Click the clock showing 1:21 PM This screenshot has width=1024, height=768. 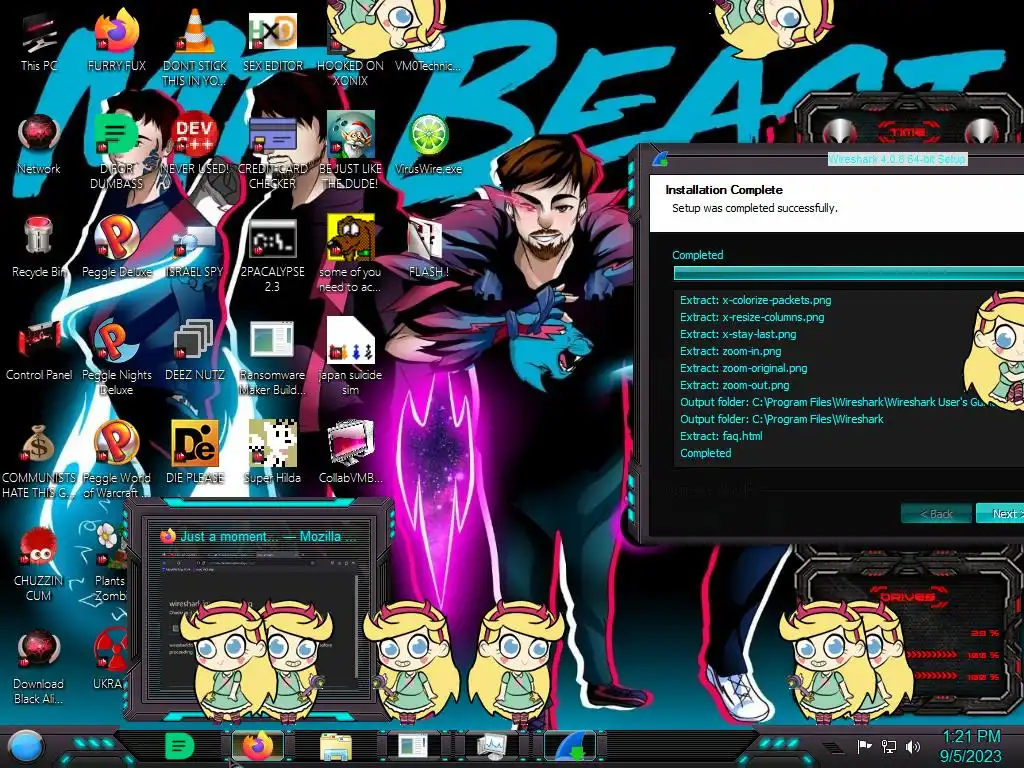click(970, 746)
